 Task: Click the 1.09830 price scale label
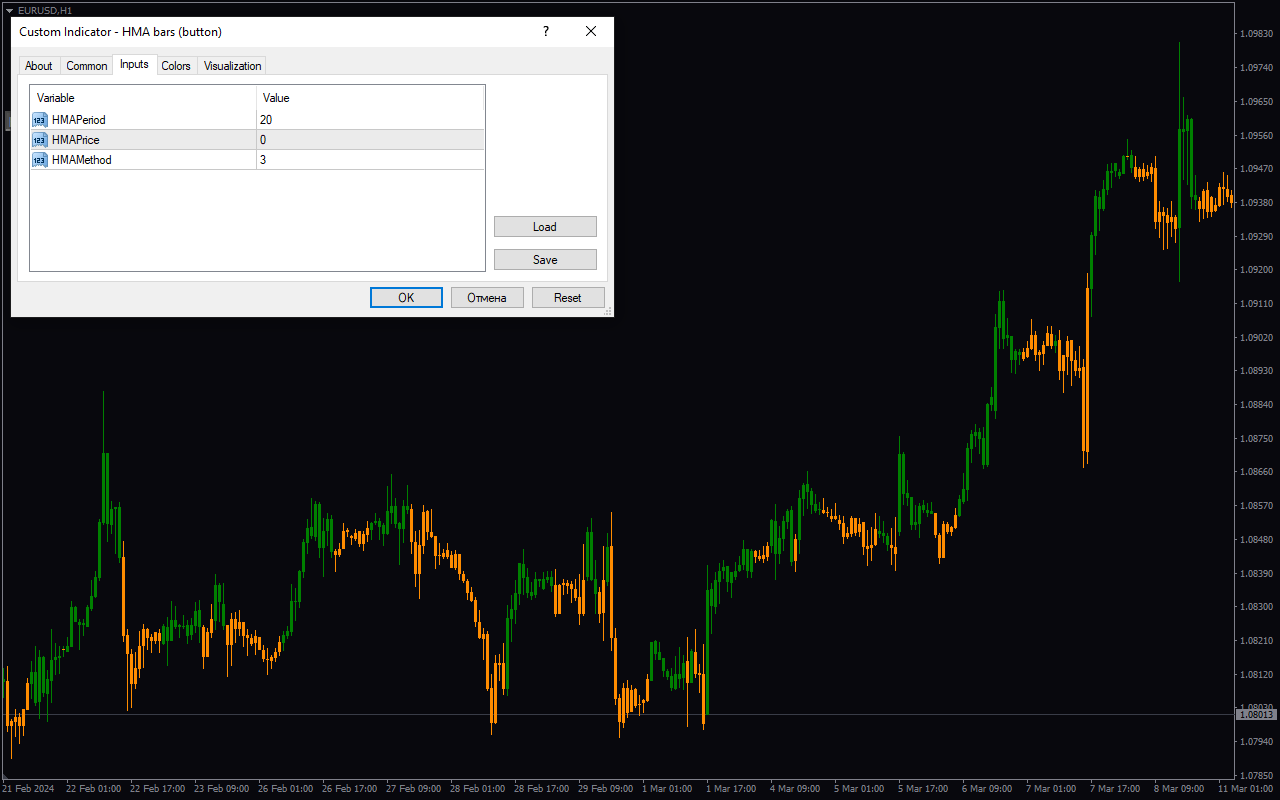pyautogui.click(x=1257, y=34)
